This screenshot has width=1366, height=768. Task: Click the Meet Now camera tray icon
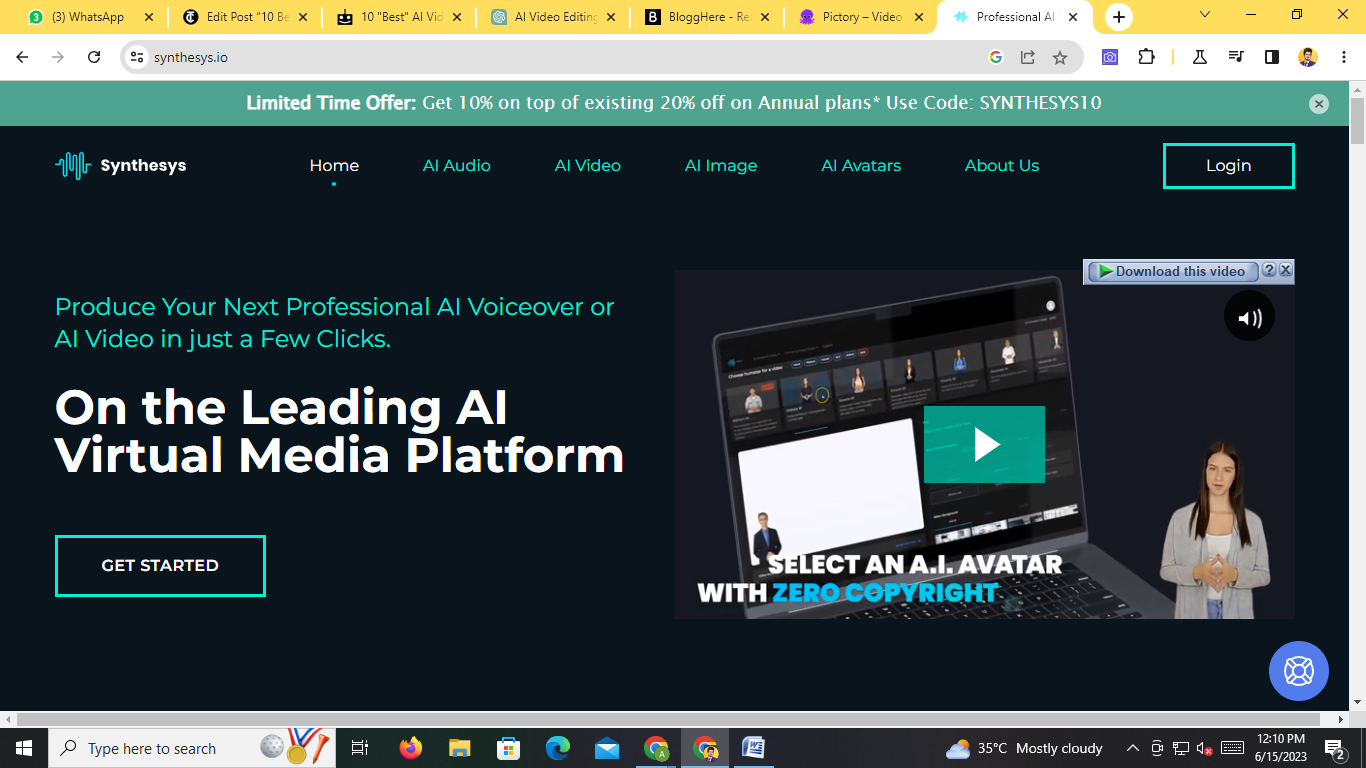(x=1157, y=748)
